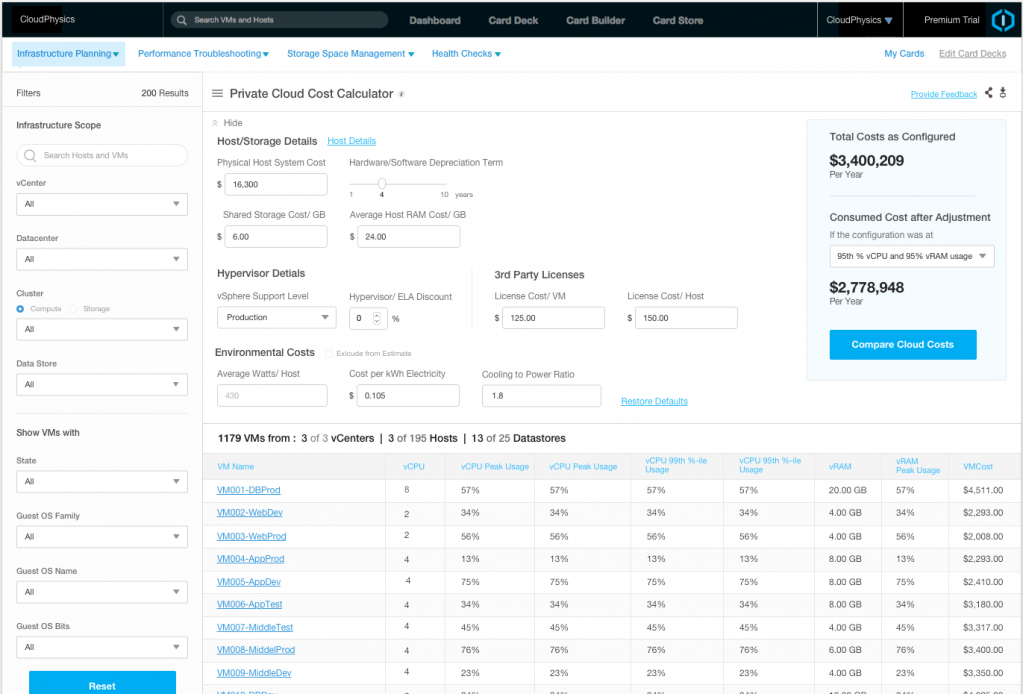Click the CloudPhysics logo icon in the top-right corner

(x=1002, y=20)
